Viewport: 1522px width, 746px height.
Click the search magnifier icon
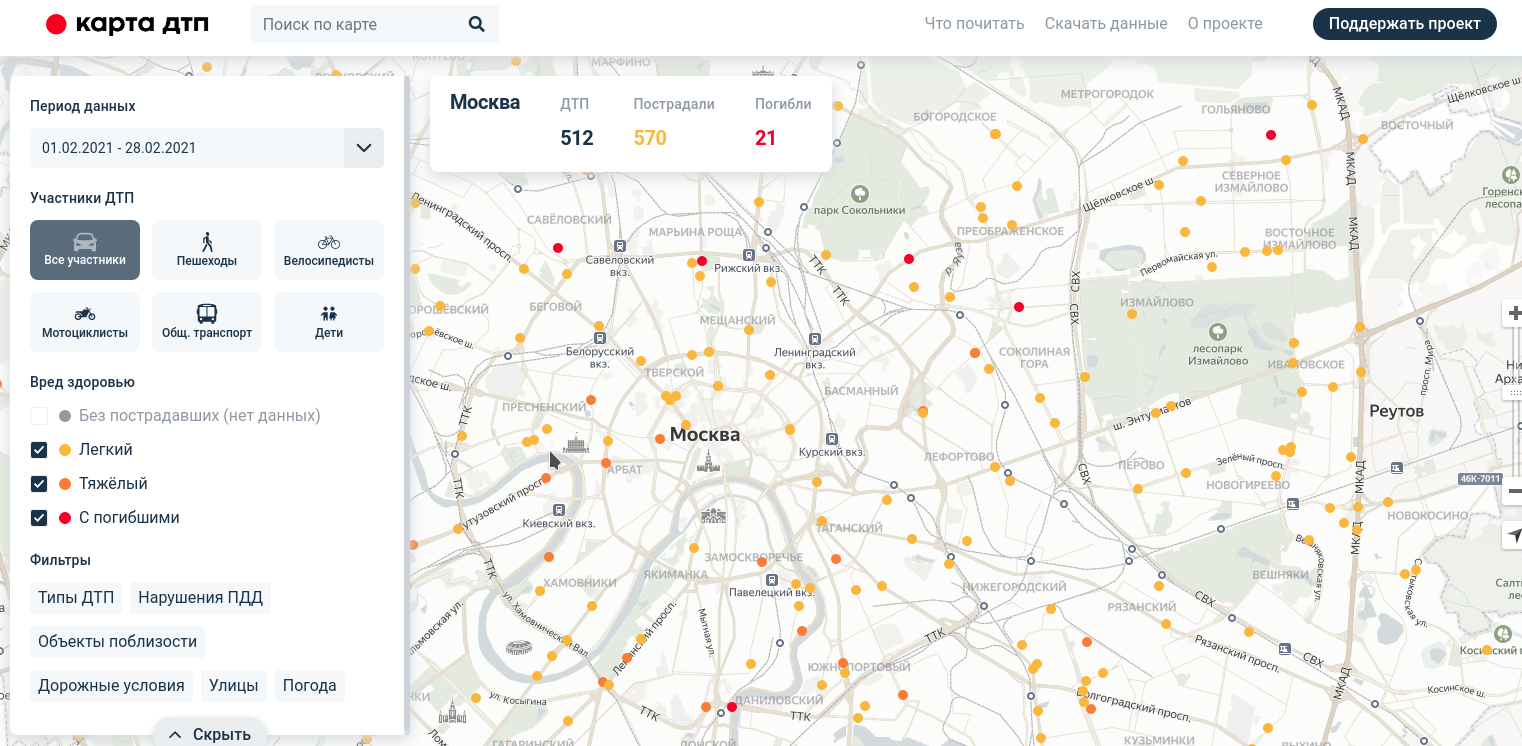(476, 25)
